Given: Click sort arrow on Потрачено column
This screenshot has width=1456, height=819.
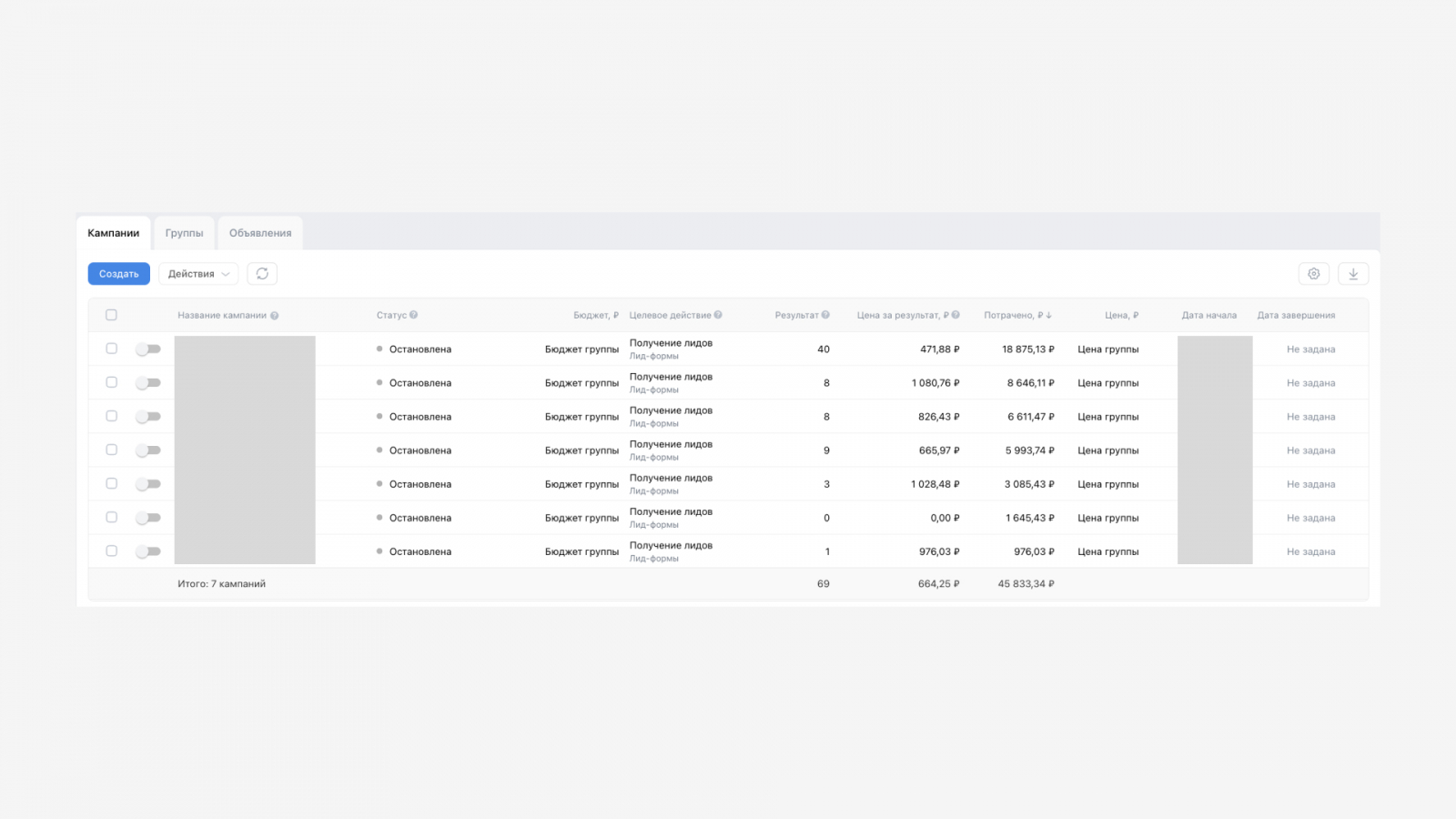Looking at the screenshot, I should (1049, 316).
